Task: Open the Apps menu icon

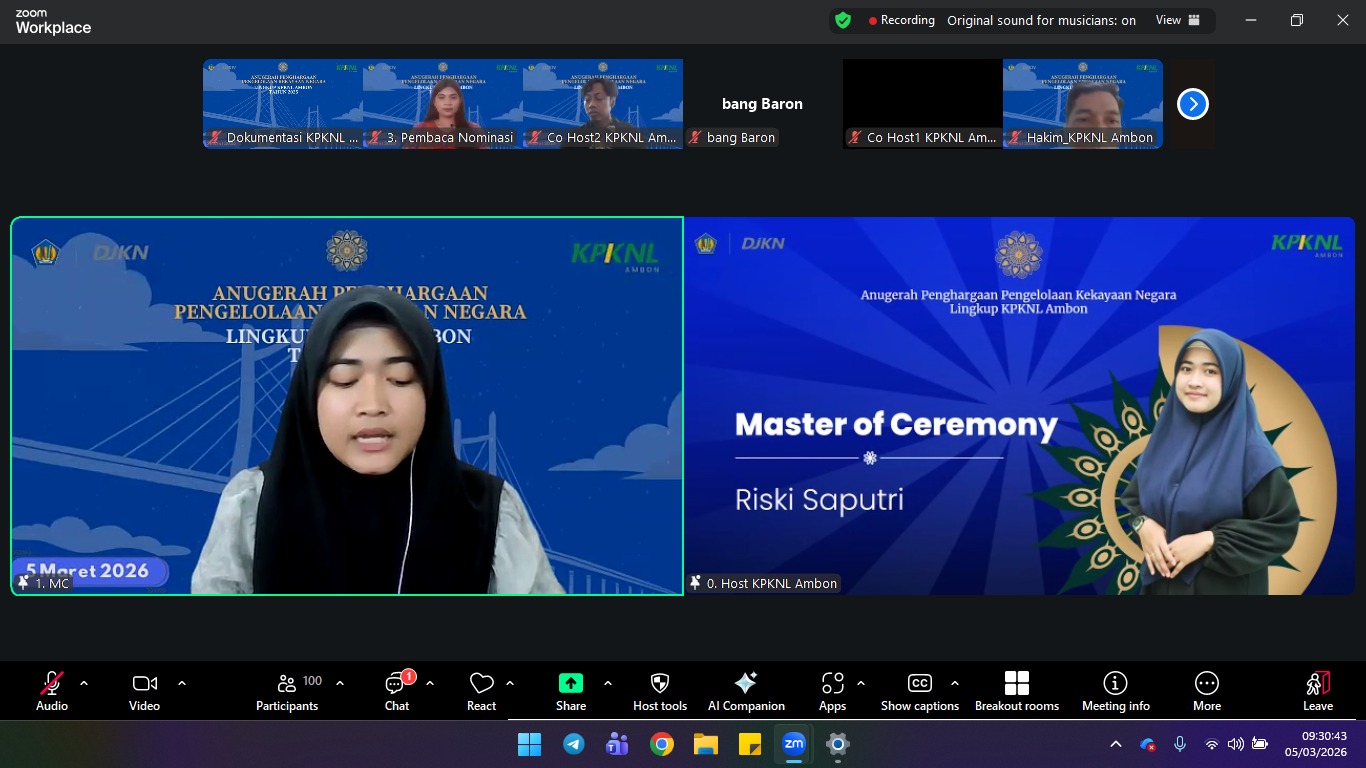Action: coord(832,691)
